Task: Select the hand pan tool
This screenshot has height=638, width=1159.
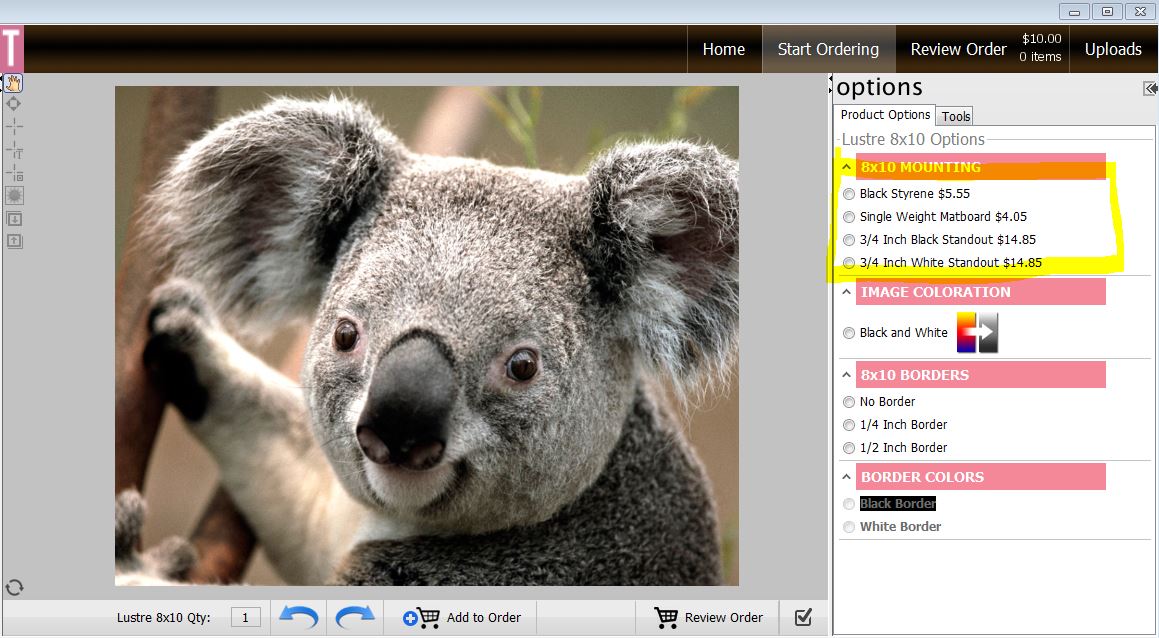Action: 14,82
